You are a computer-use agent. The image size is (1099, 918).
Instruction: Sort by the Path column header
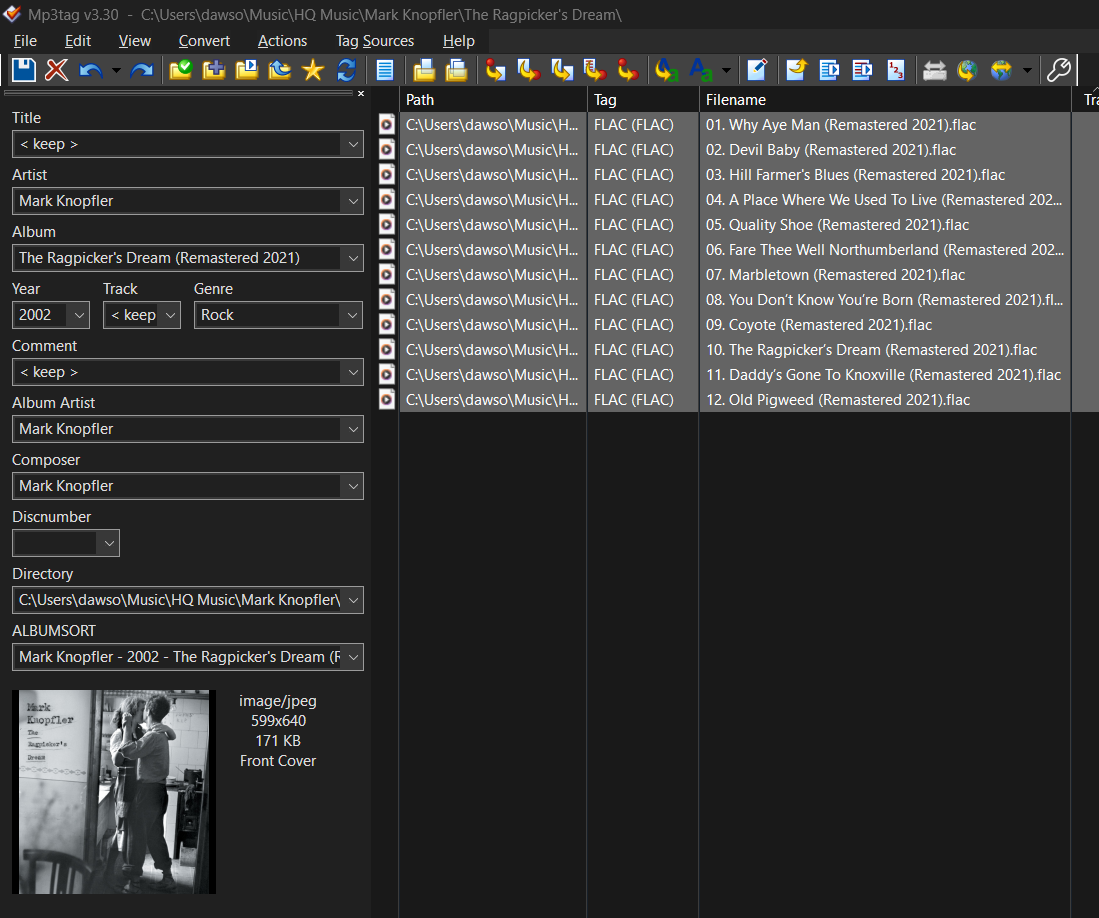(x=493, y=100)
